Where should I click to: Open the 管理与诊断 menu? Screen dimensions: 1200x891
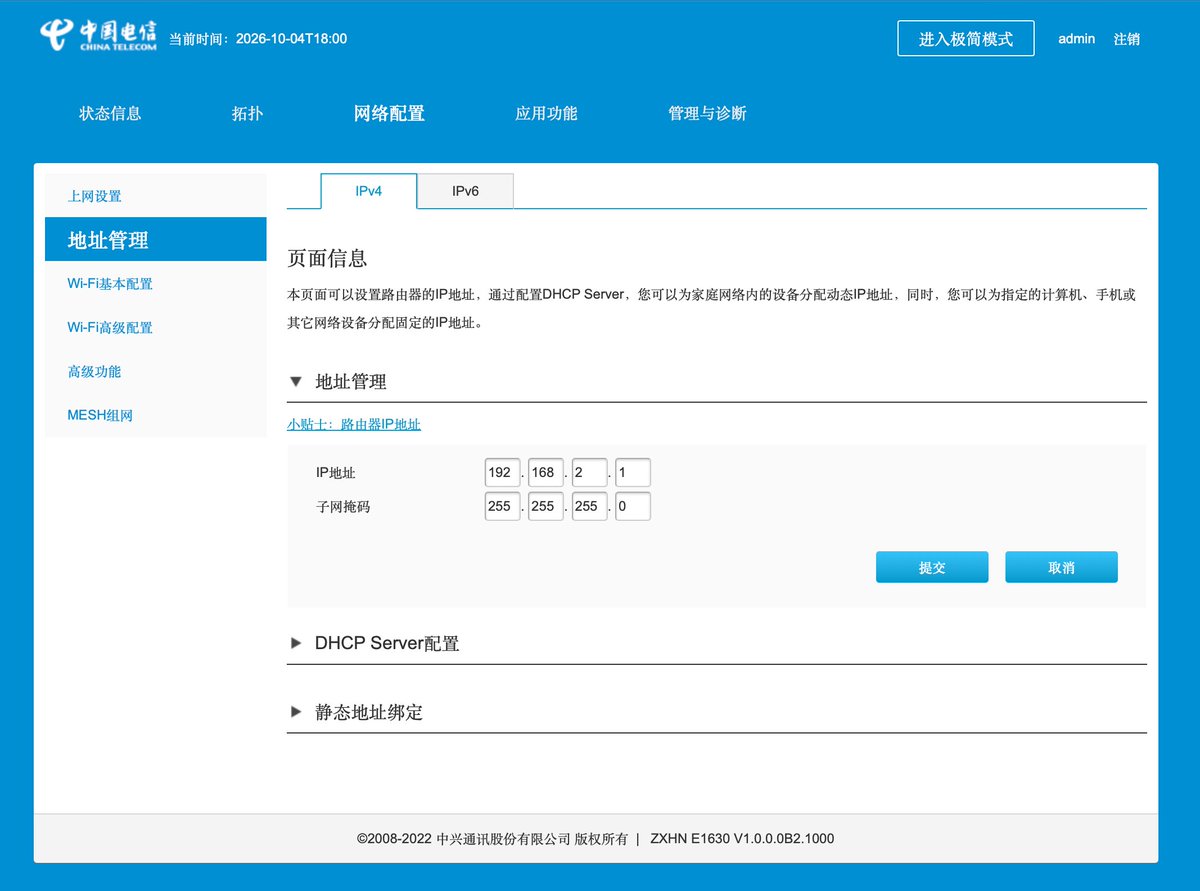[x=707, y=113]
